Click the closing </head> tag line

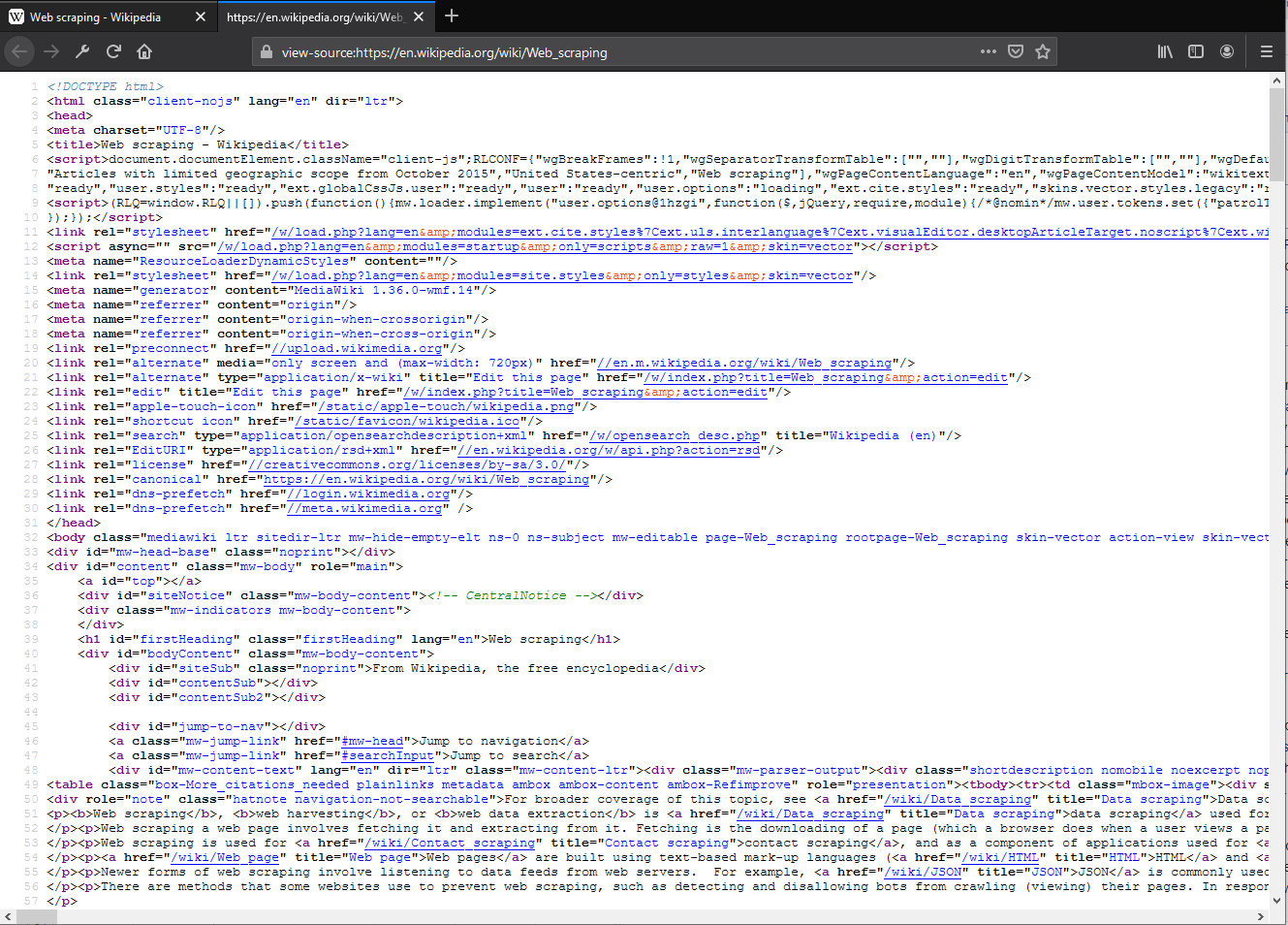pos(74,523)
